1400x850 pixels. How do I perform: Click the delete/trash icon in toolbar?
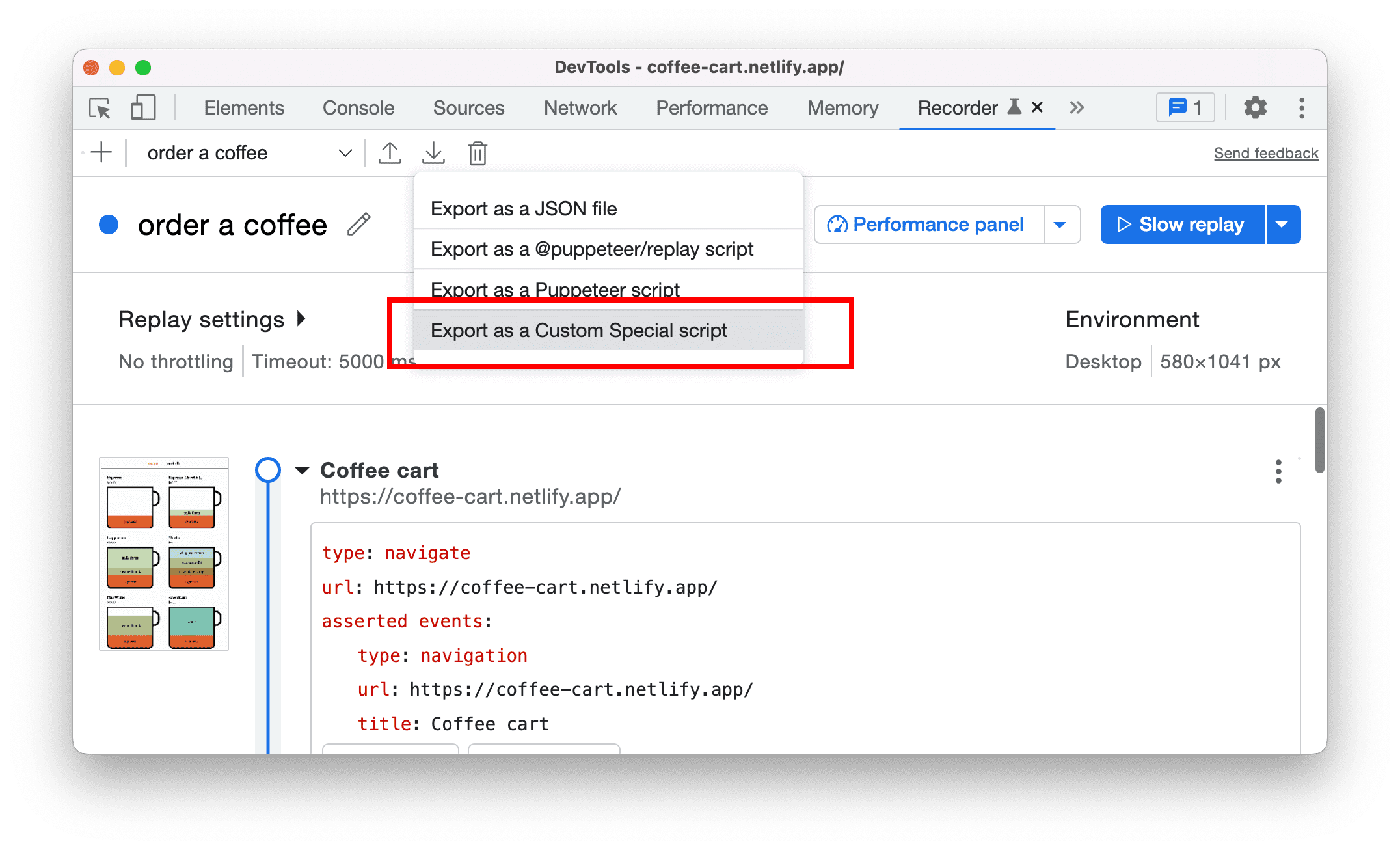click(479, 152)
